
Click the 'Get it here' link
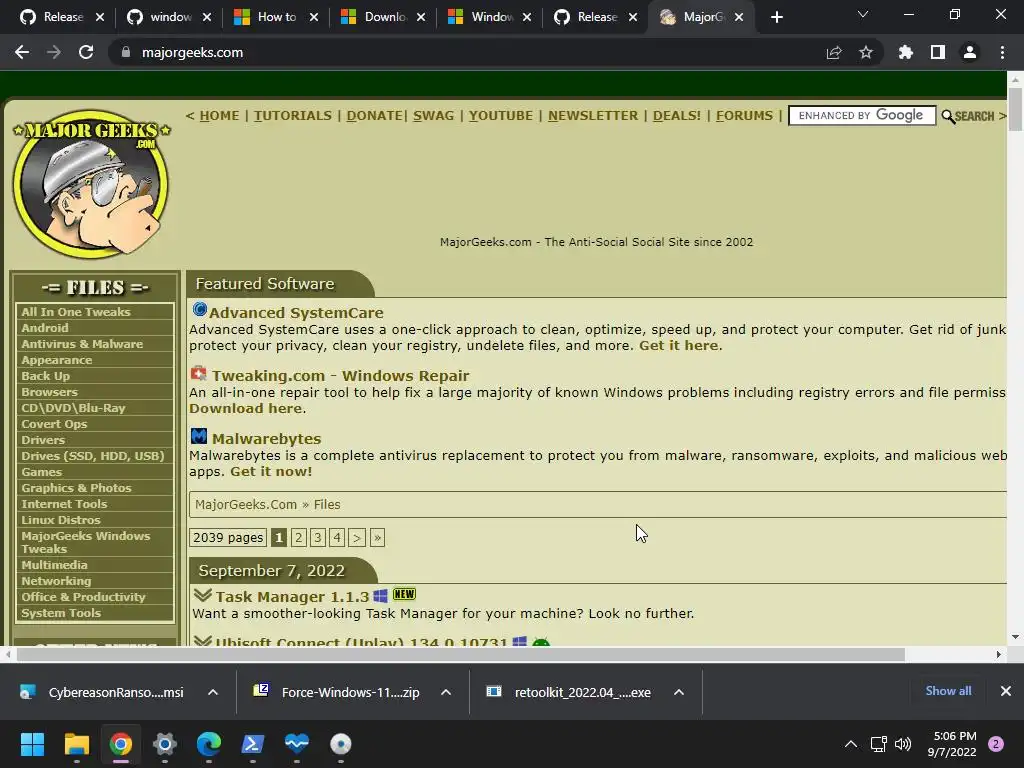(x=679, y=345)
